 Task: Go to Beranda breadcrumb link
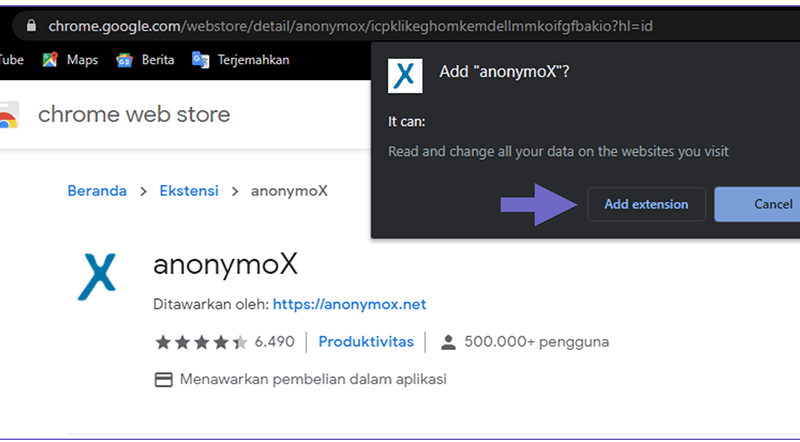(x=97, y=191)
